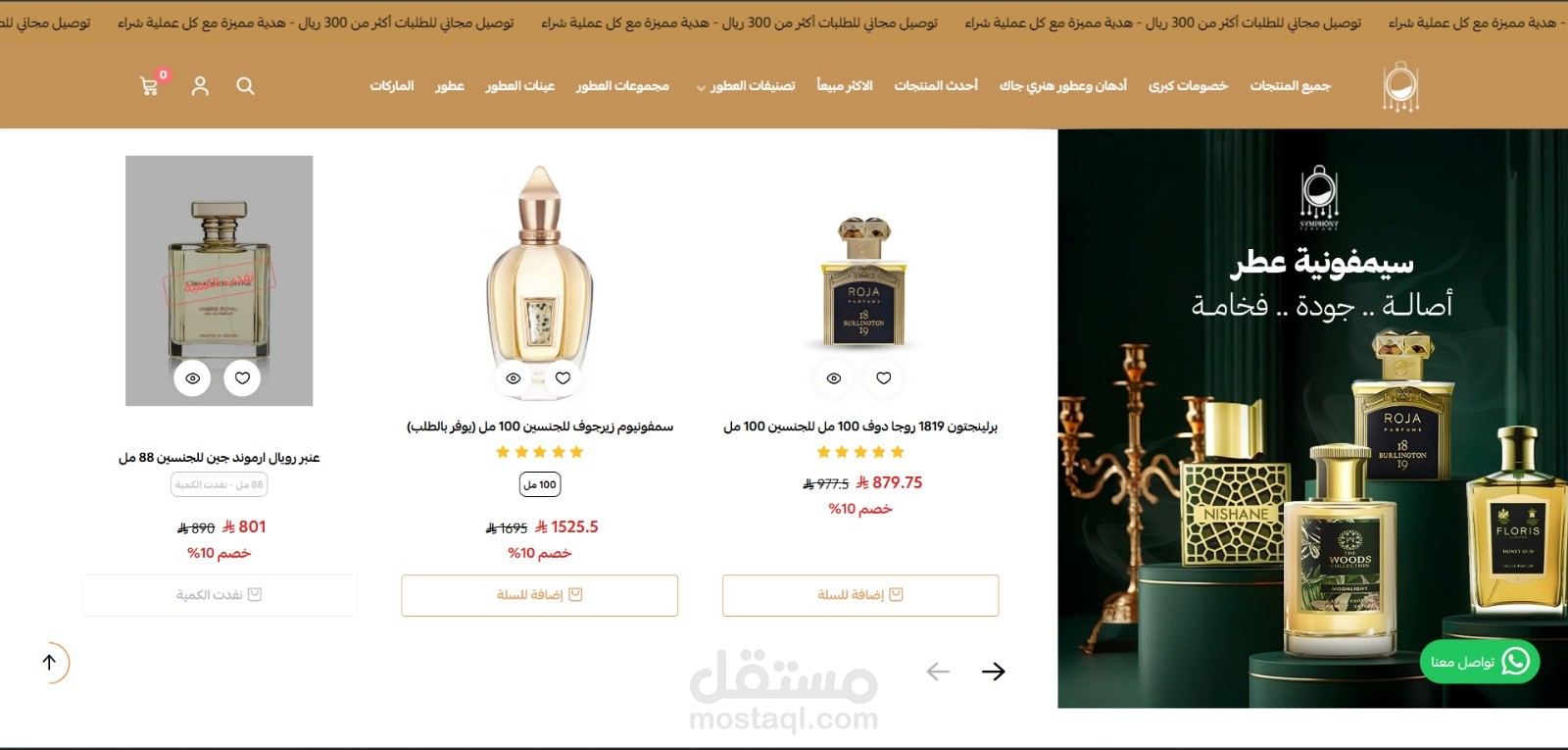
Task: Click the search magnifier icon
Action: (x=245, y=86)
